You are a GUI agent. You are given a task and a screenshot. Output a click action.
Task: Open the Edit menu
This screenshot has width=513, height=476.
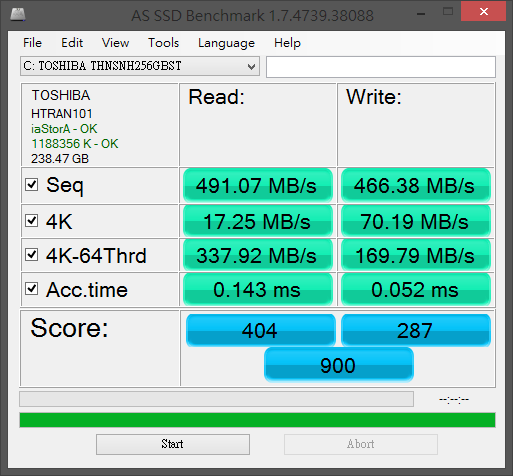click(72, 43)
